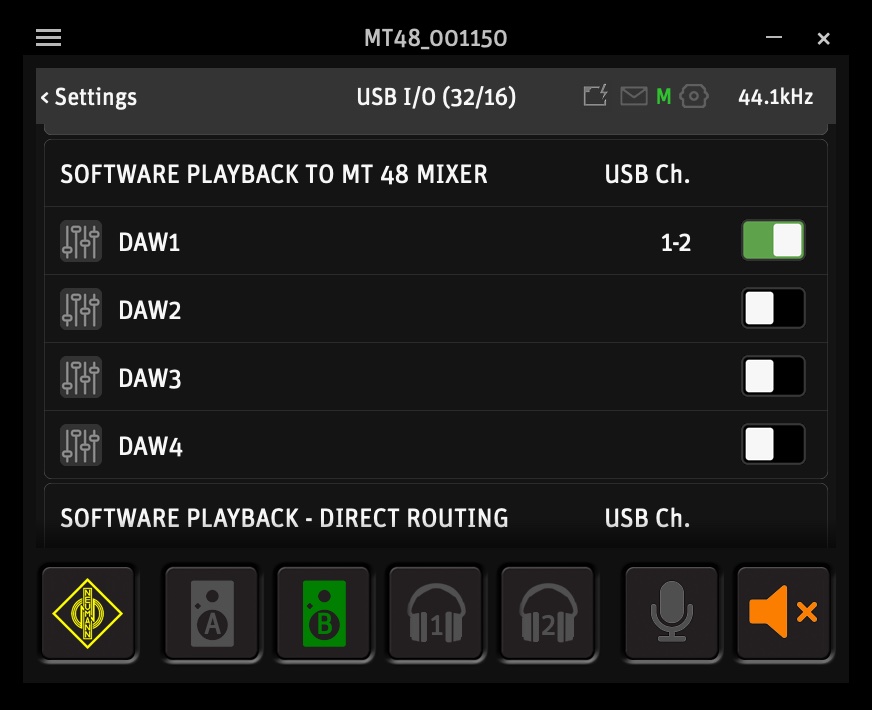Open the hamburger menu
The image size is (872, 710).
49,38
